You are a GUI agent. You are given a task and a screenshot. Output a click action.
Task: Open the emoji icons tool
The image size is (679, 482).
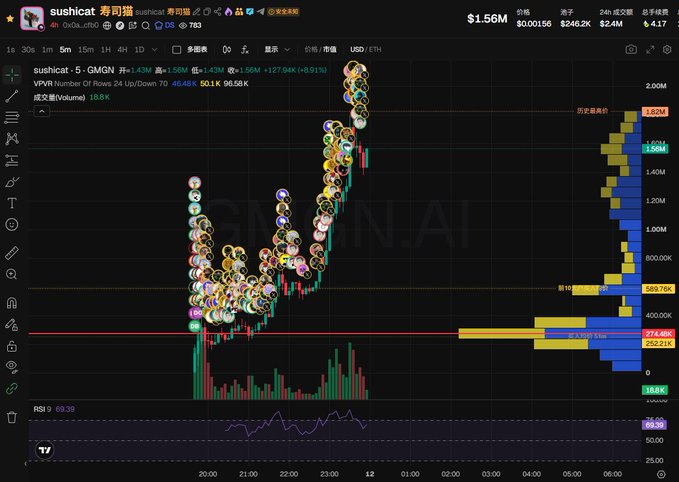point(12,224)
